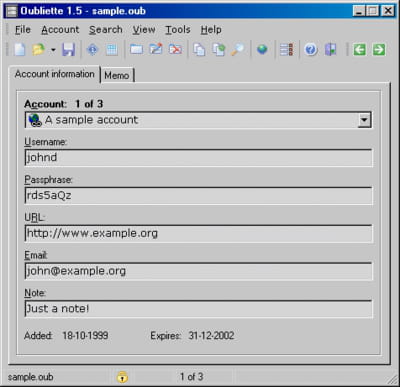Image resolution: width=400 pixels, height=387 pixels.
Task: Click the Note input field
Action: point(198,309)
